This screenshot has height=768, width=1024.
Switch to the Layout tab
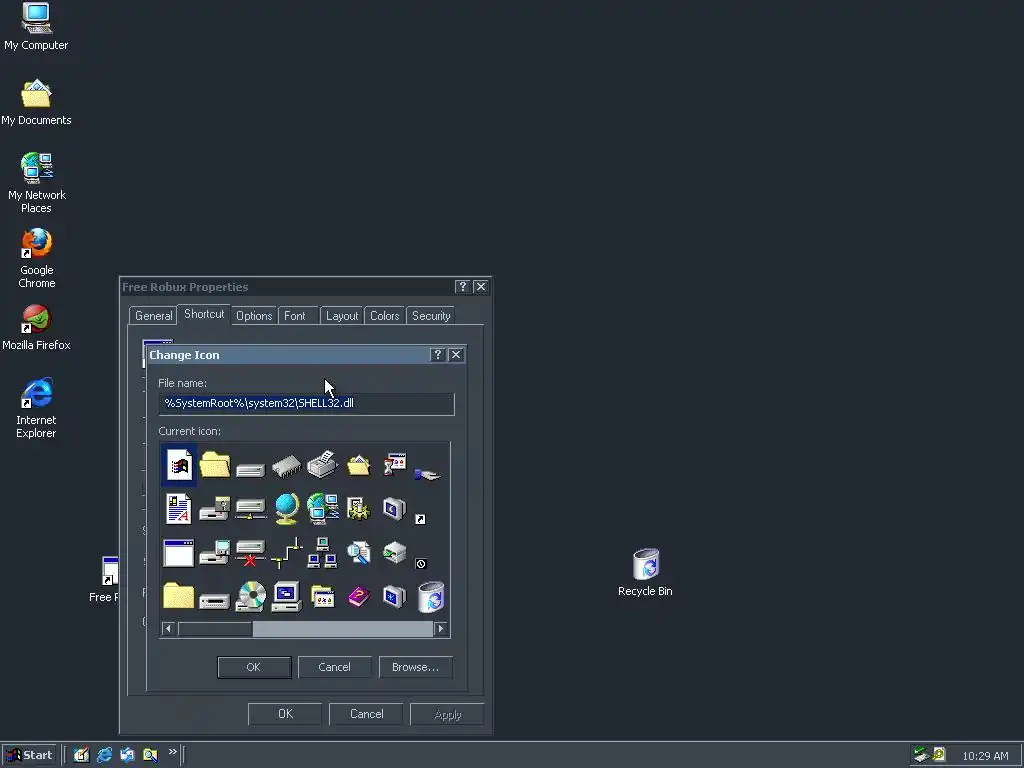[x=342, y=315]
